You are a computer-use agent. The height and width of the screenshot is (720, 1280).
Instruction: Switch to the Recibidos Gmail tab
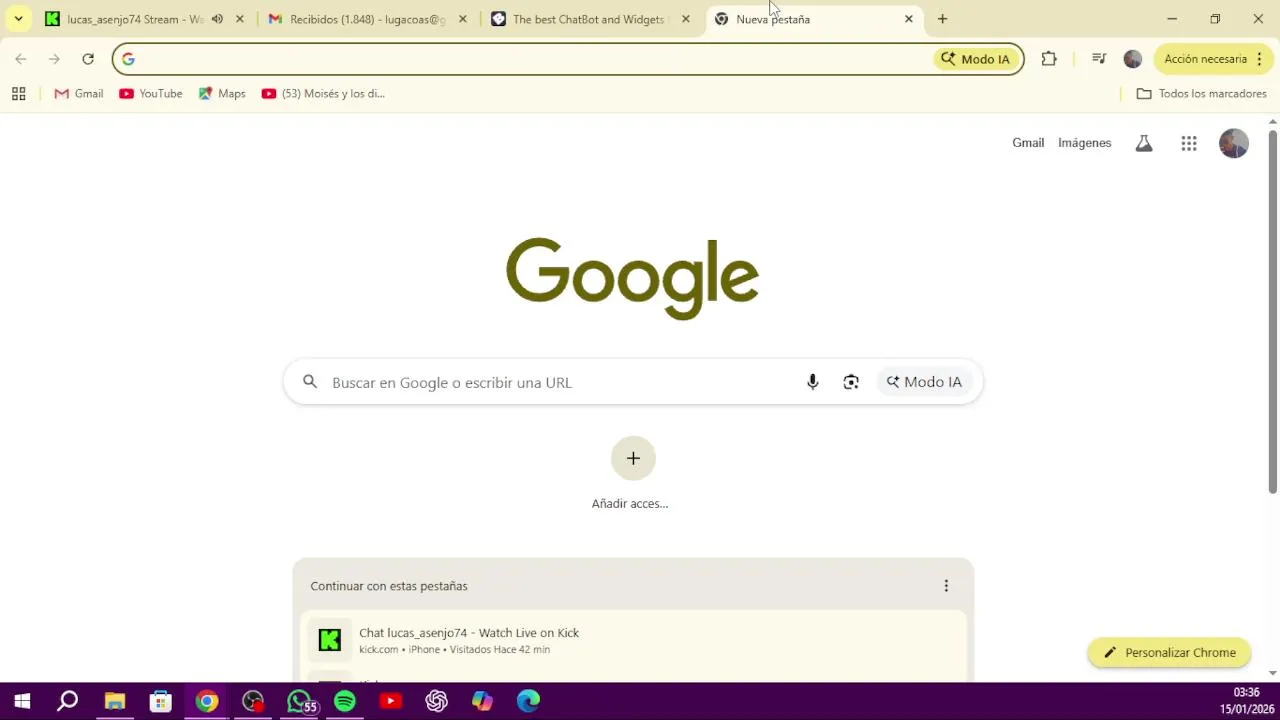(366, 19)
